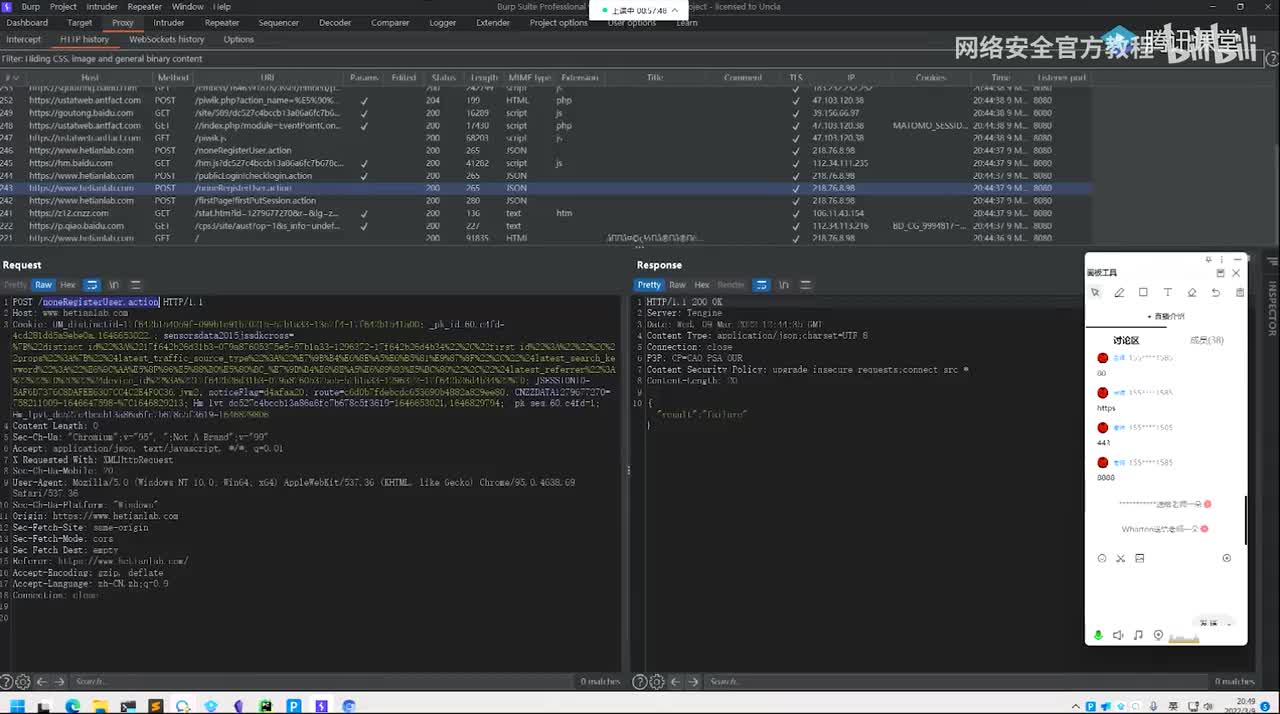Open the WebSockets history sub-tab
Screen dimensions: 1280x714
[166, 39]
